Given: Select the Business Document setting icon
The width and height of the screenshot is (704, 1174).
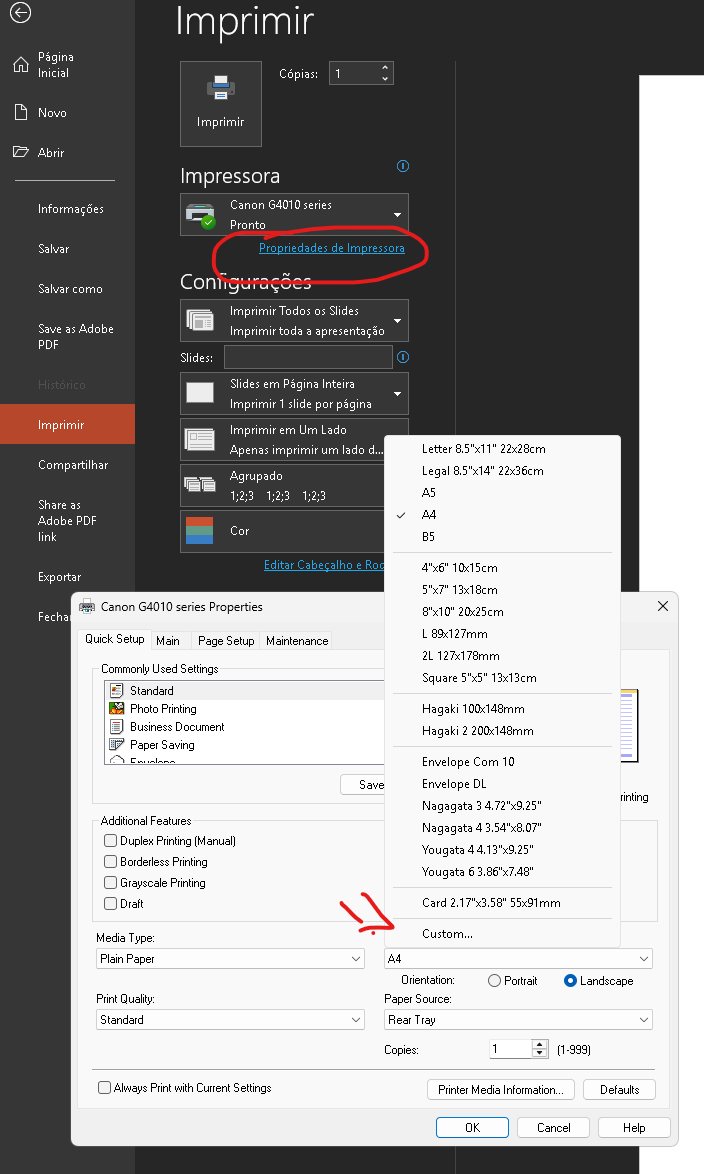Looking at the screenshot, I should click(116, 726).
